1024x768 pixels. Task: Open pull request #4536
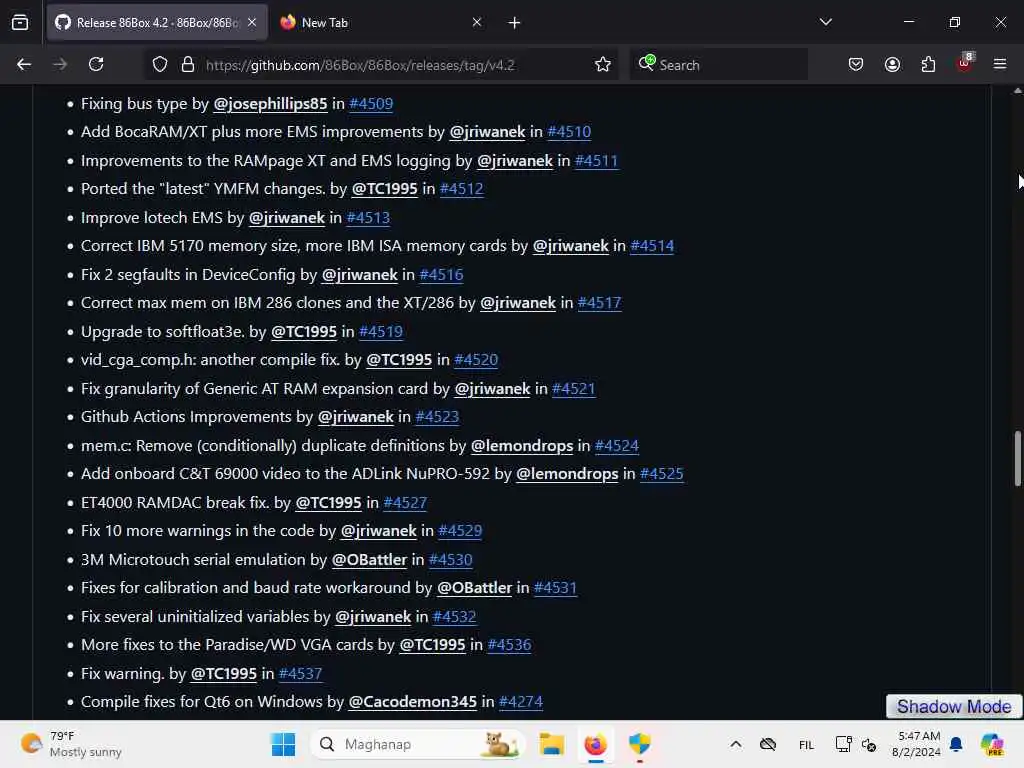click(509, 645)
